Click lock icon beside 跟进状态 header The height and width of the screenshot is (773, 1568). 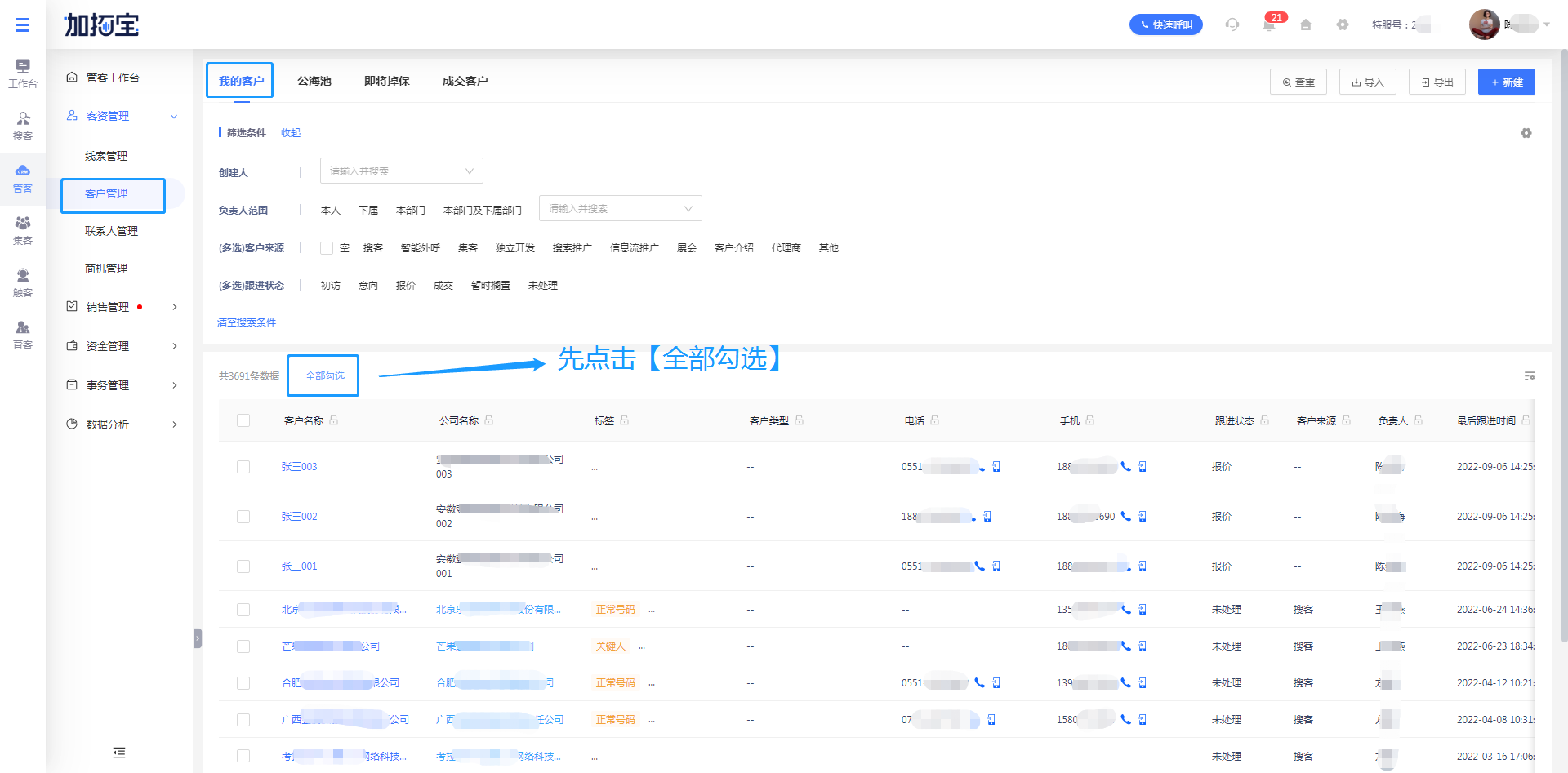pos(1265,420)
